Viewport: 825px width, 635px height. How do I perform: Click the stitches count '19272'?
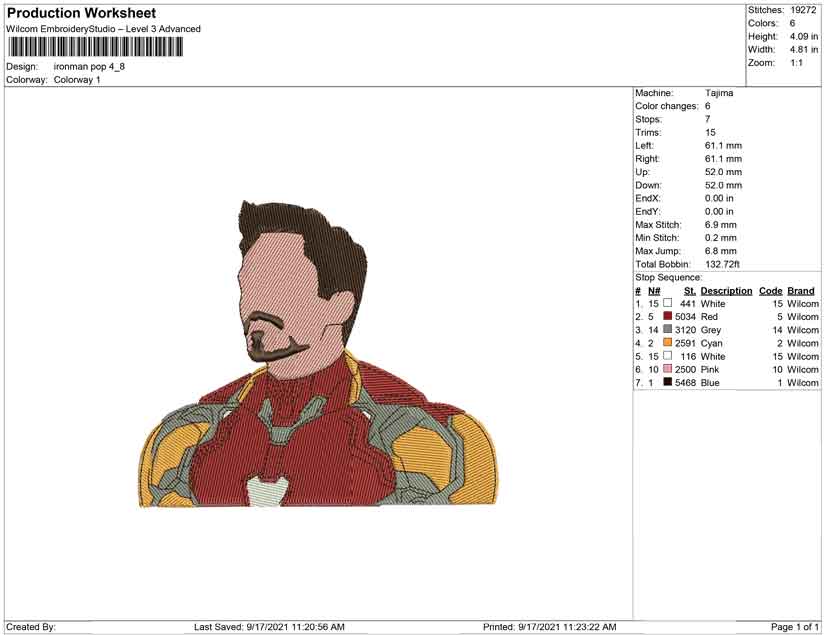point(803,10)
